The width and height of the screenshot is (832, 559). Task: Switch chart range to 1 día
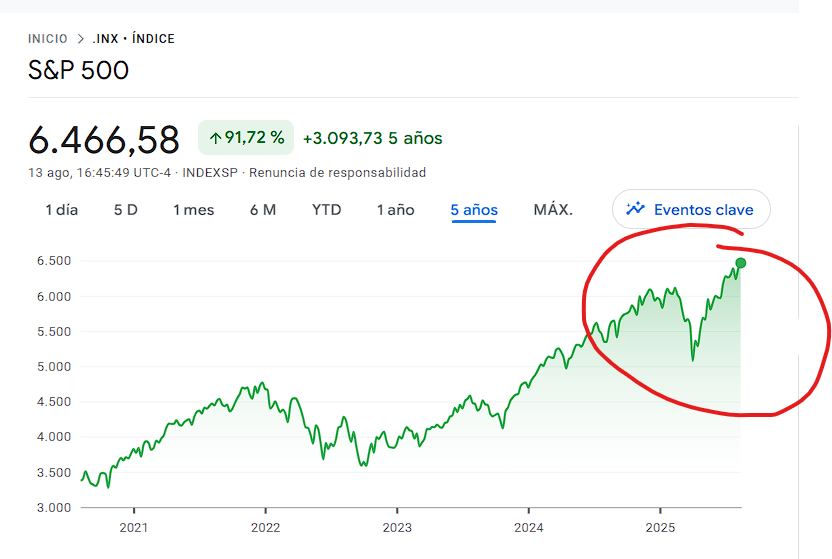(x=61, y=210)
